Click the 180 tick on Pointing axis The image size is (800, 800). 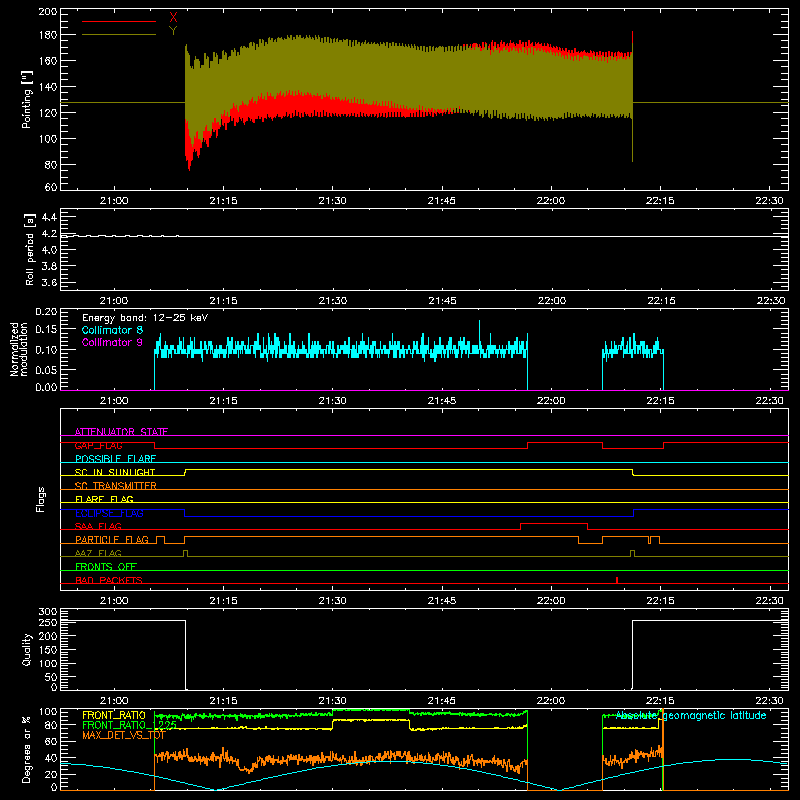tap(47, 35)
